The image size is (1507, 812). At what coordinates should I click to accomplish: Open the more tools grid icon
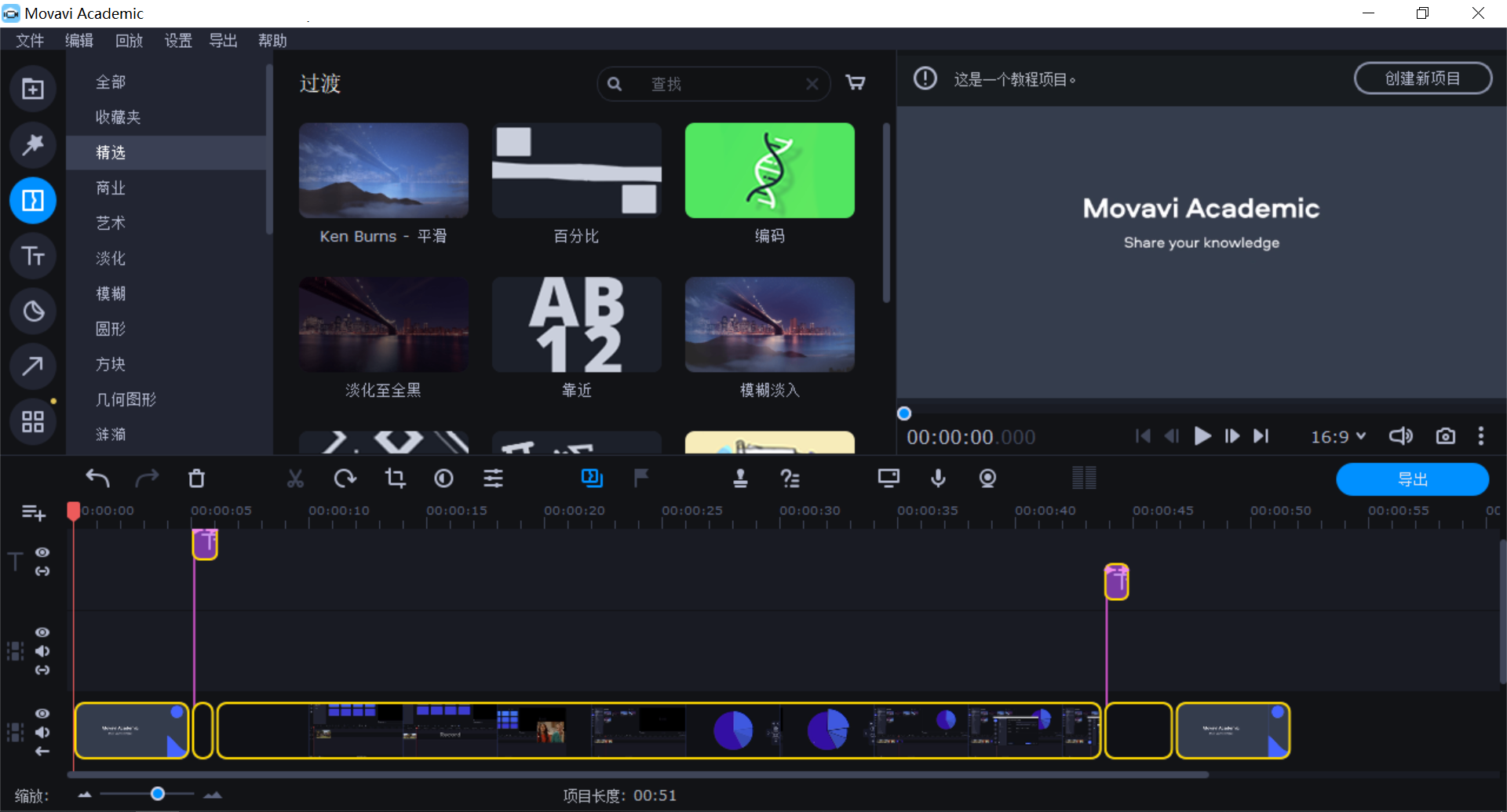33,422
